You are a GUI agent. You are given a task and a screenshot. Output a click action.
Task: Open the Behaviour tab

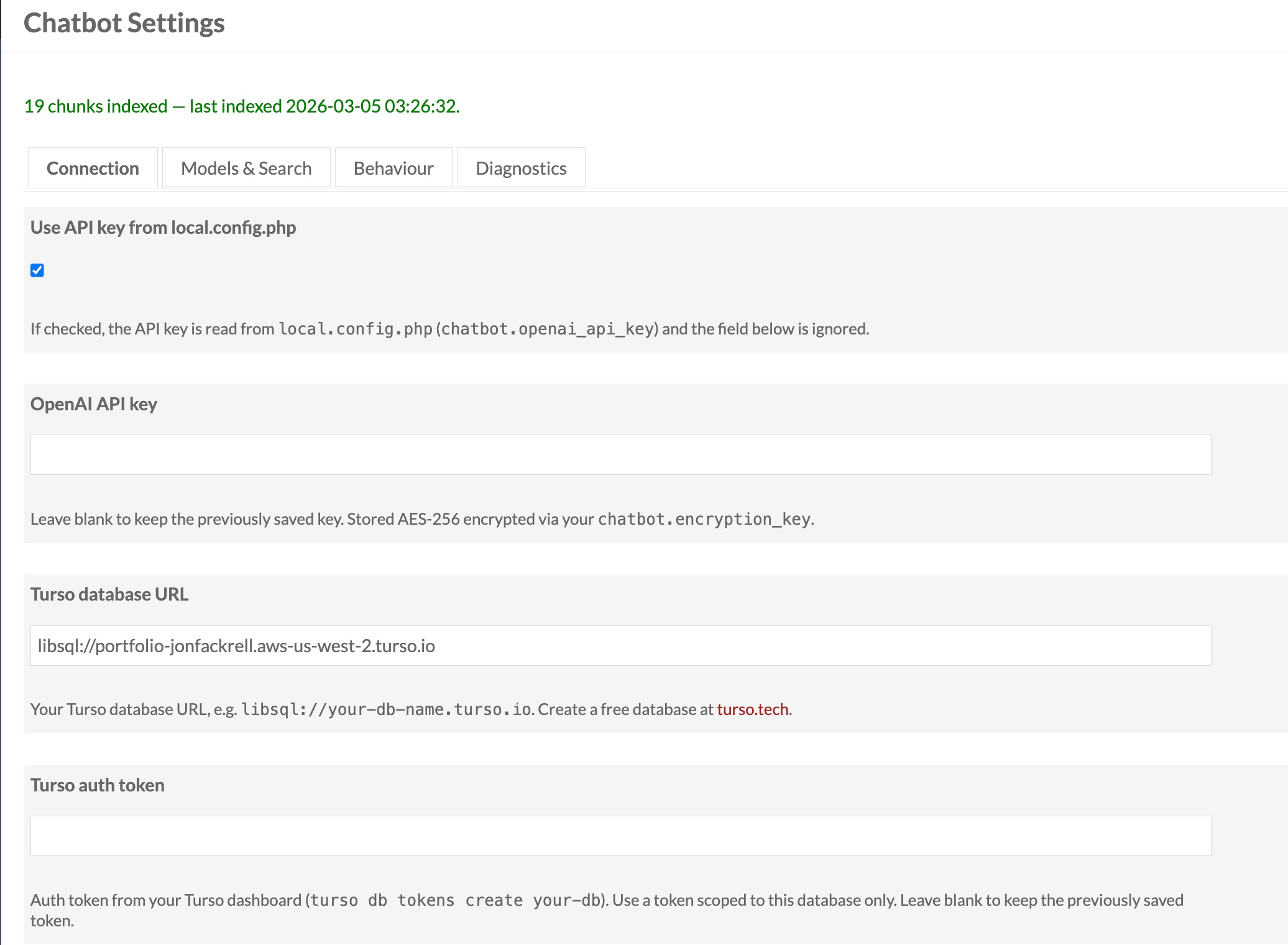pos(393,168)
